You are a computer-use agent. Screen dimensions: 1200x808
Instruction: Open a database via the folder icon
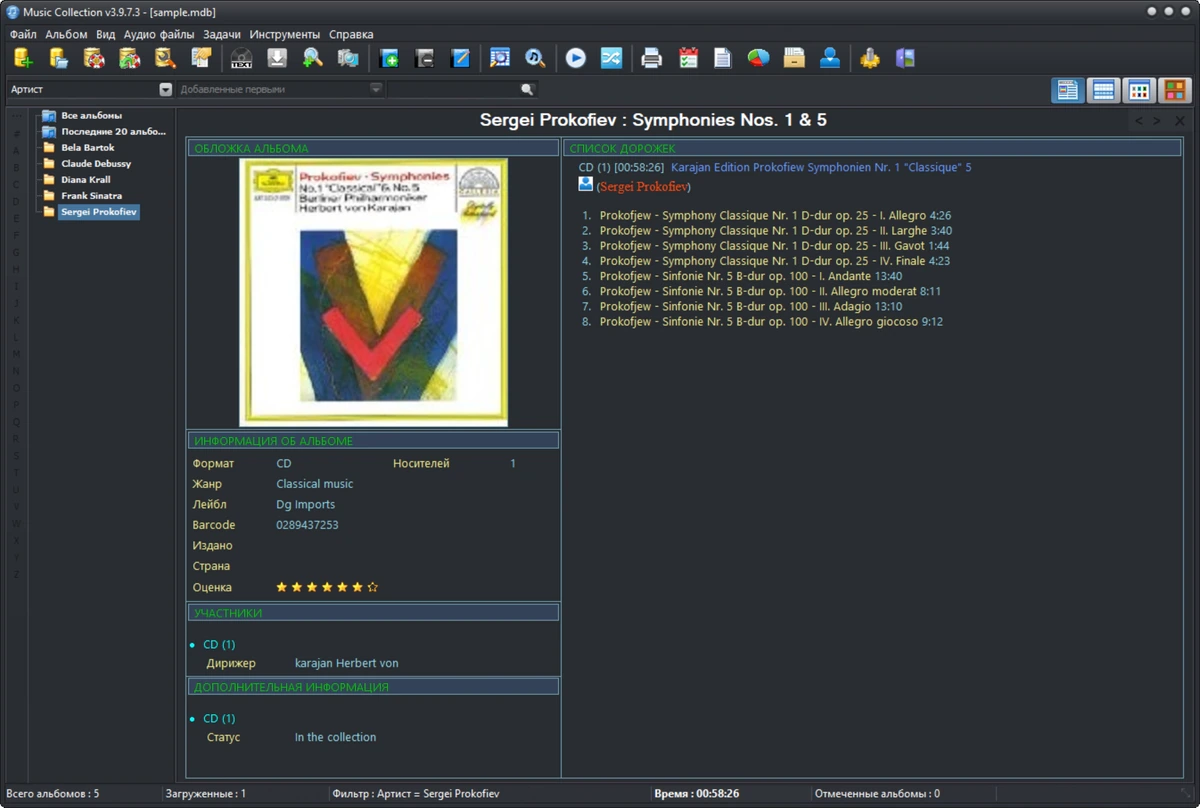58,58
